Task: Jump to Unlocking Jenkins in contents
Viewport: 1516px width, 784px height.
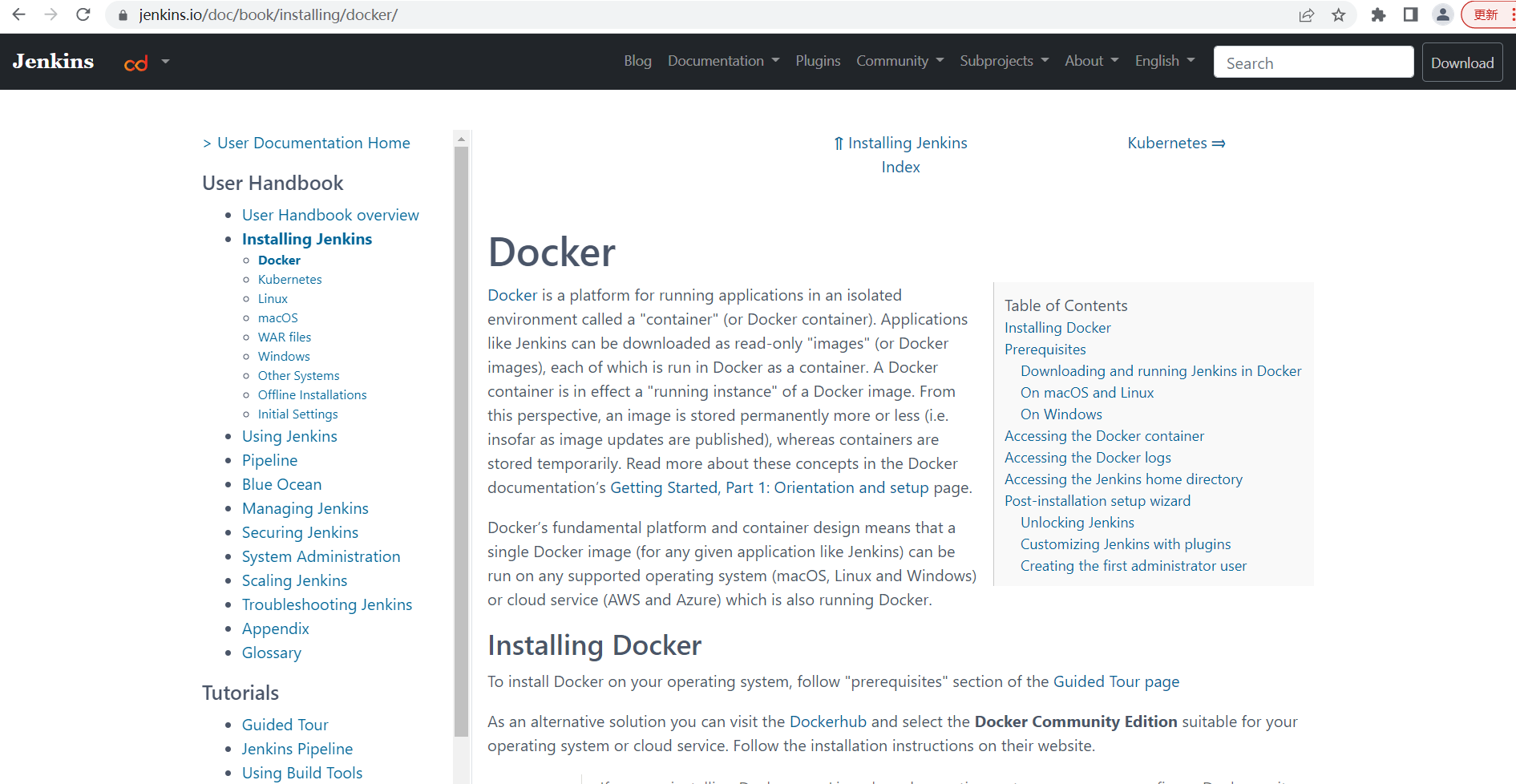Action: click(x=1077, y=522)
